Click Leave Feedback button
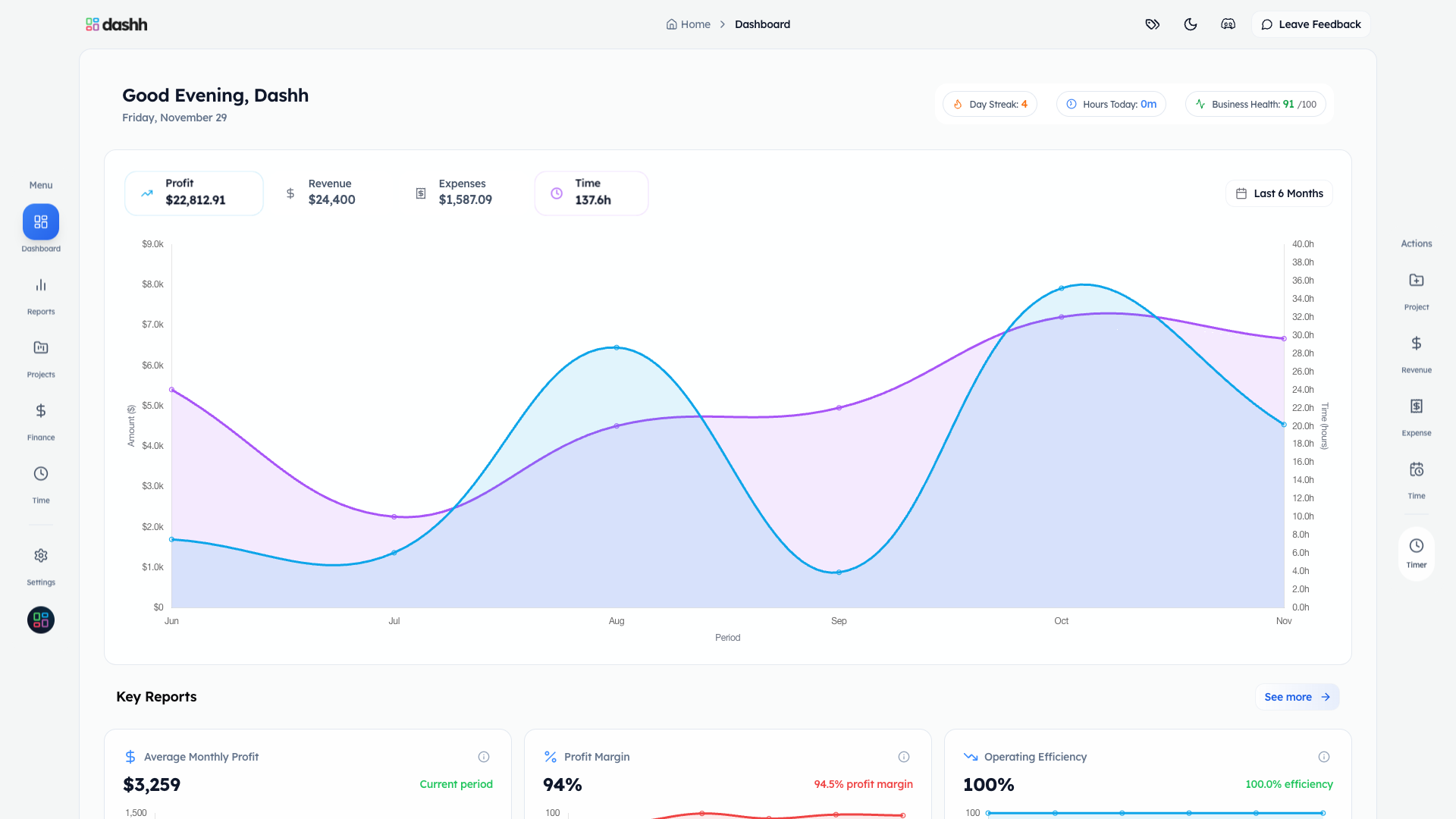This screenshot has height=819, width=1456. 1310,24
